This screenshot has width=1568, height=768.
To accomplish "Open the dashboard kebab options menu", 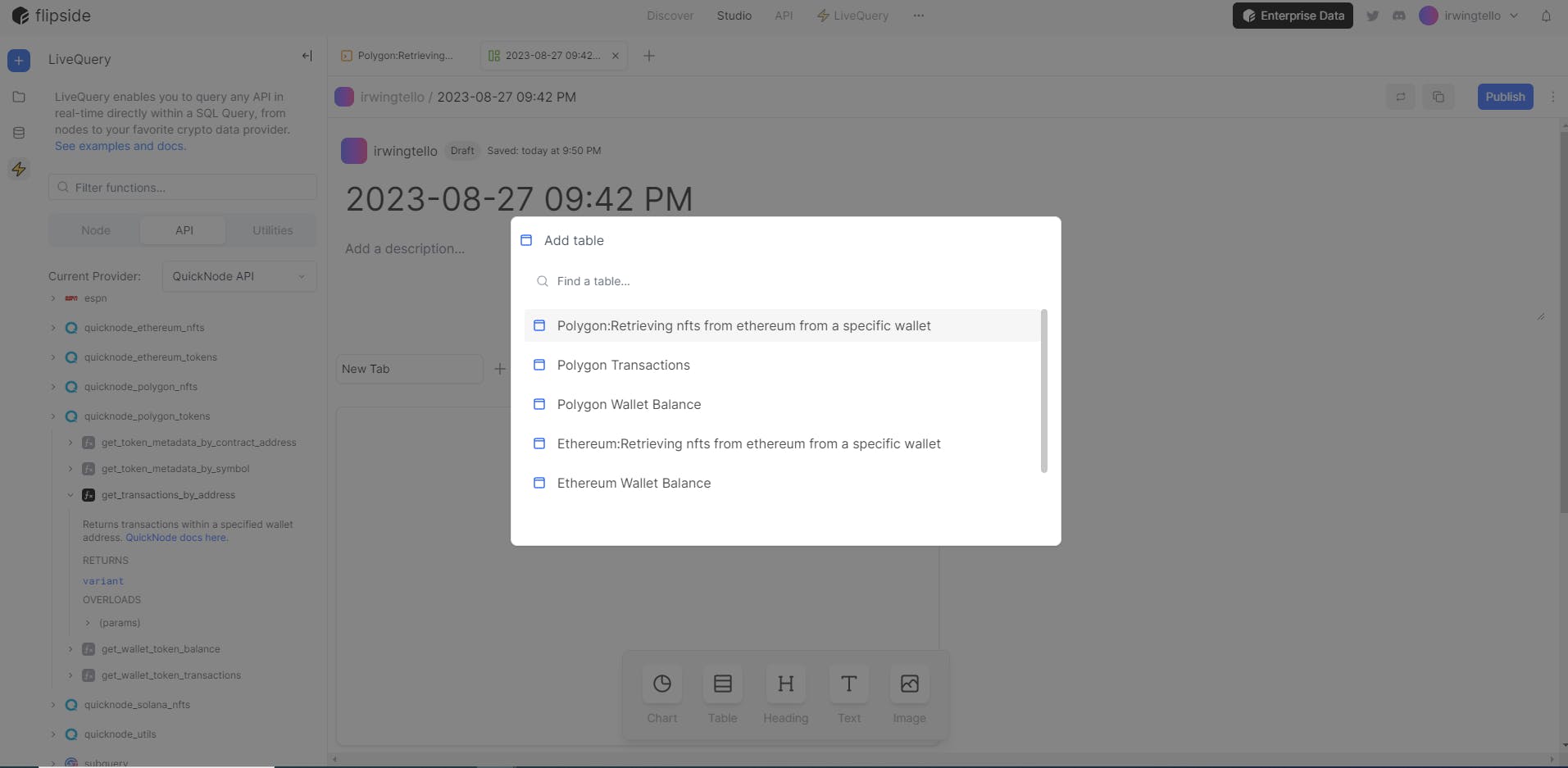I will pos(1552,97).
